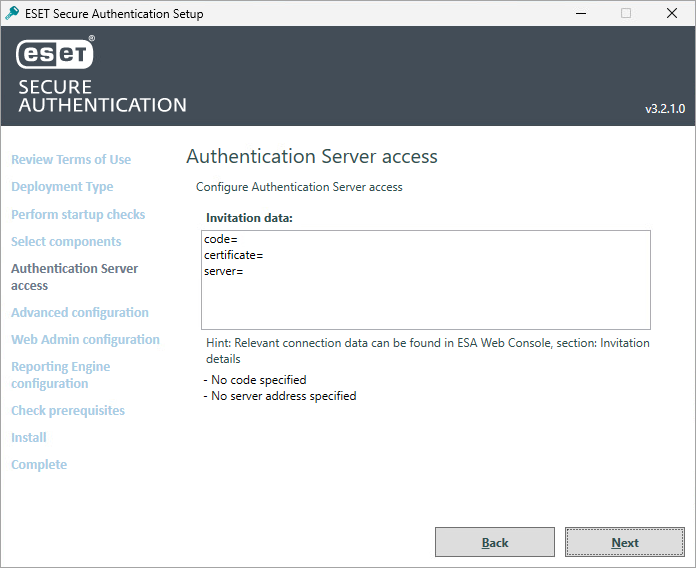
Task: Click the Install step in sidebar
Action: coord(29,438)
